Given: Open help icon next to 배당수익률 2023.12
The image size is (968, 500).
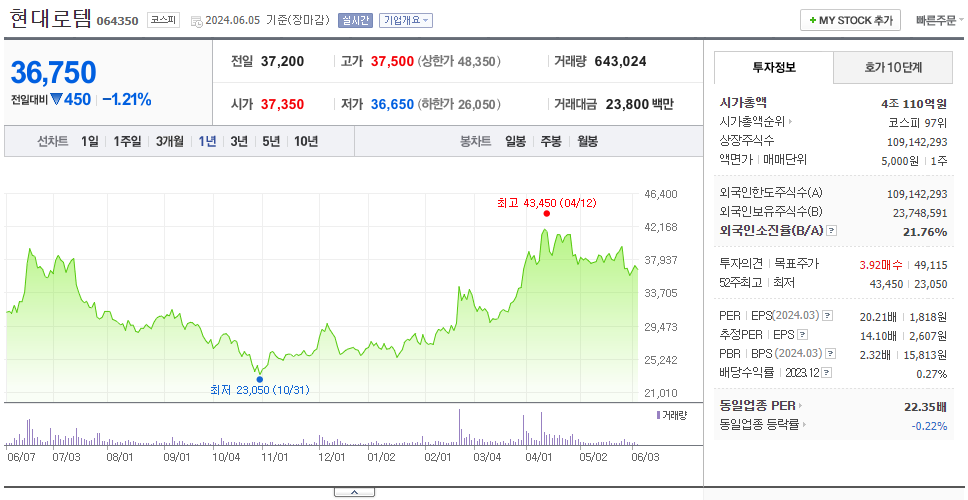Looking at the screenshot, I should (x=827, y=373).
